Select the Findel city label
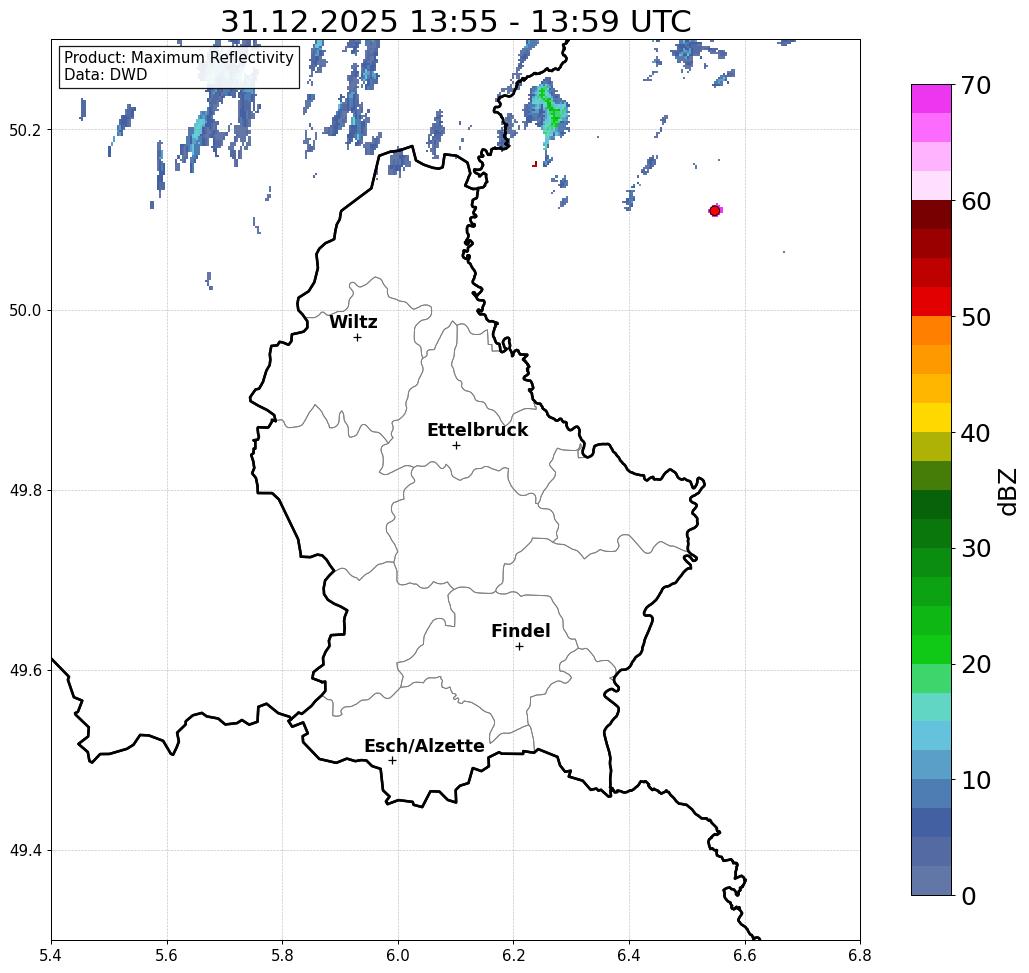 [x=520, y=631]
